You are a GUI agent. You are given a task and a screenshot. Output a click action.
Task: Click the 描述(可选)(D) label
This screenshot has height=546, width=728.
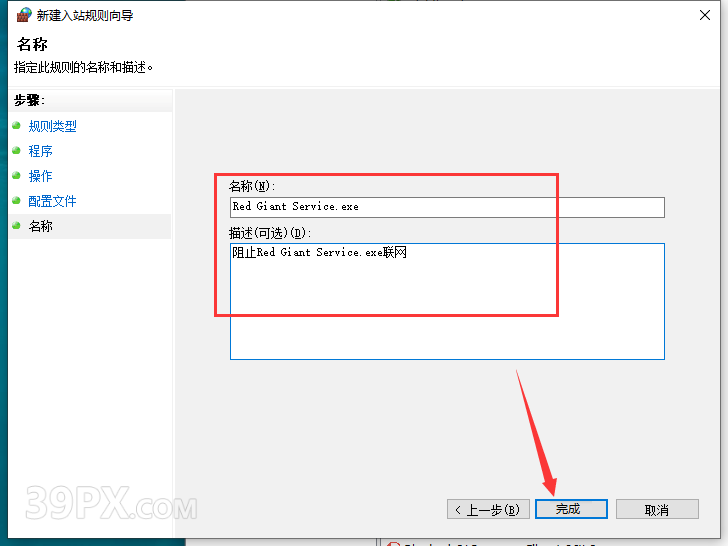click(x=270, y=233)
